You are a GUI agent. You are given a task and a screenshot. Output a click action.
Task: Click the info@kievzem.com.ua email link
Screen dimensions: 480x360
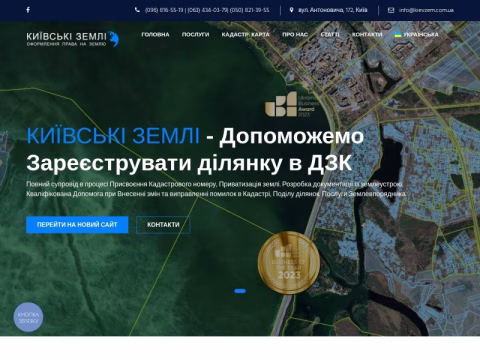coord(426,10)
